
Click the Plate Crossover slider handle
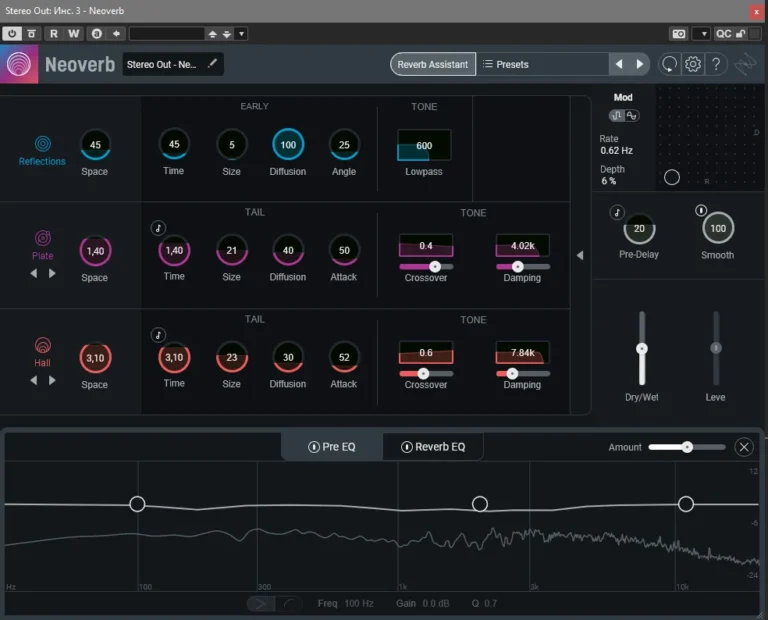click(x=435, y=266)
